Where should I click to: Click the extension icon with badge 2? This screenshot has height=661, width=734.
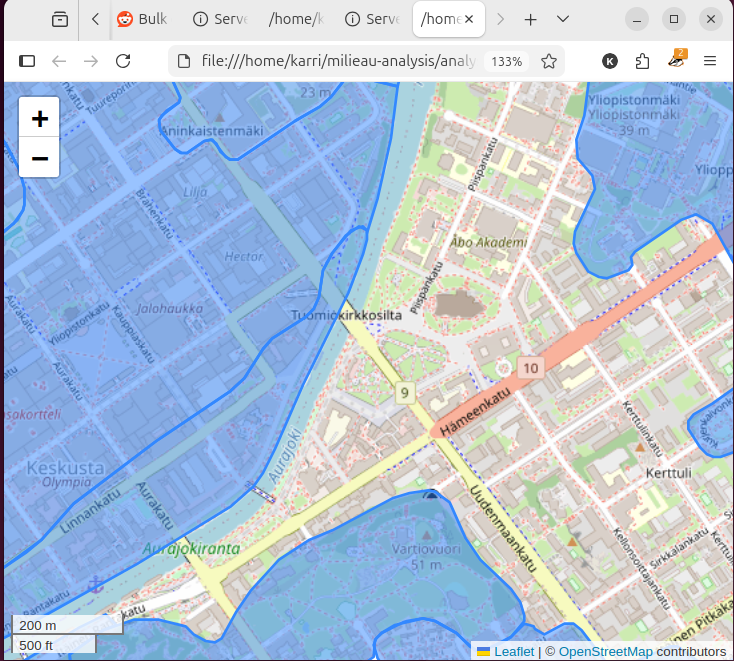(x=677, y=61)
